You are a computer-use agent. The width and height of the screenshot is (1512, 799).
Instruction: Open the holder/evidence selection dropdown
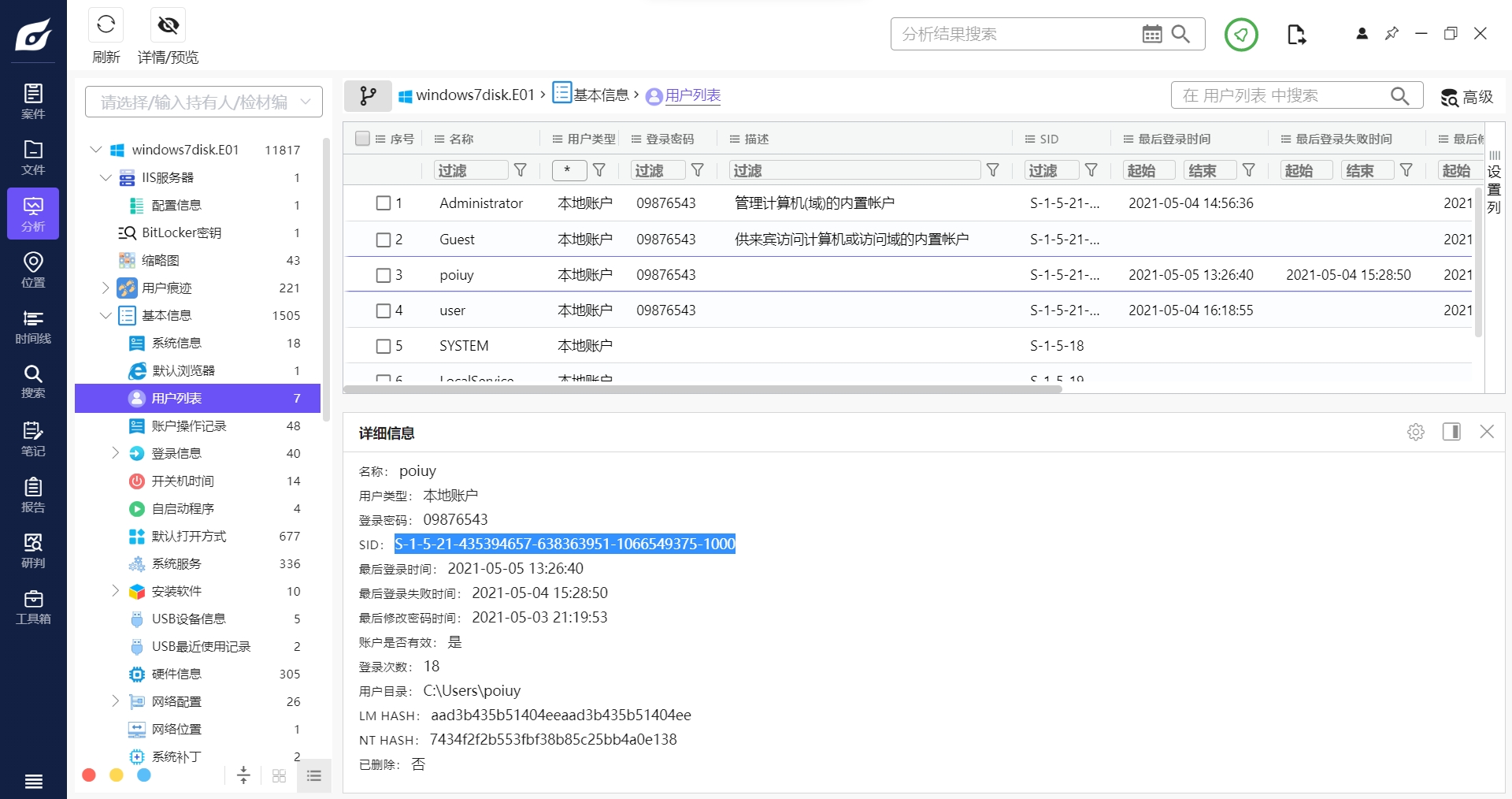(204, 102)
